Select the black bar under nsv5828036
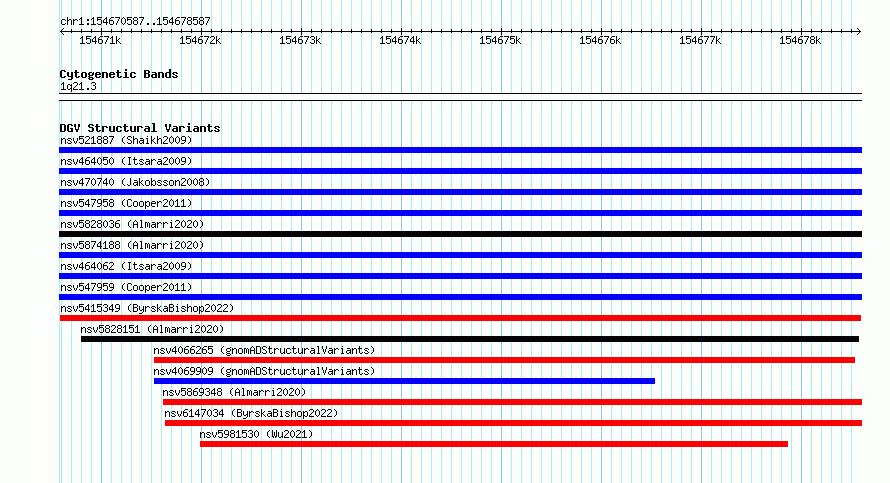 tap(460, 234)
